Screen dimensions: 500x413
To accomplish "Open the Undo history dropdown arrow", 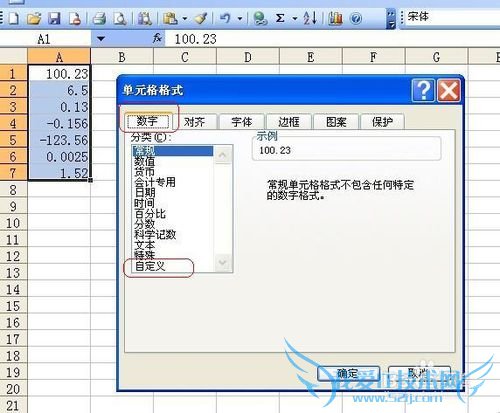I will coord(240,18).
